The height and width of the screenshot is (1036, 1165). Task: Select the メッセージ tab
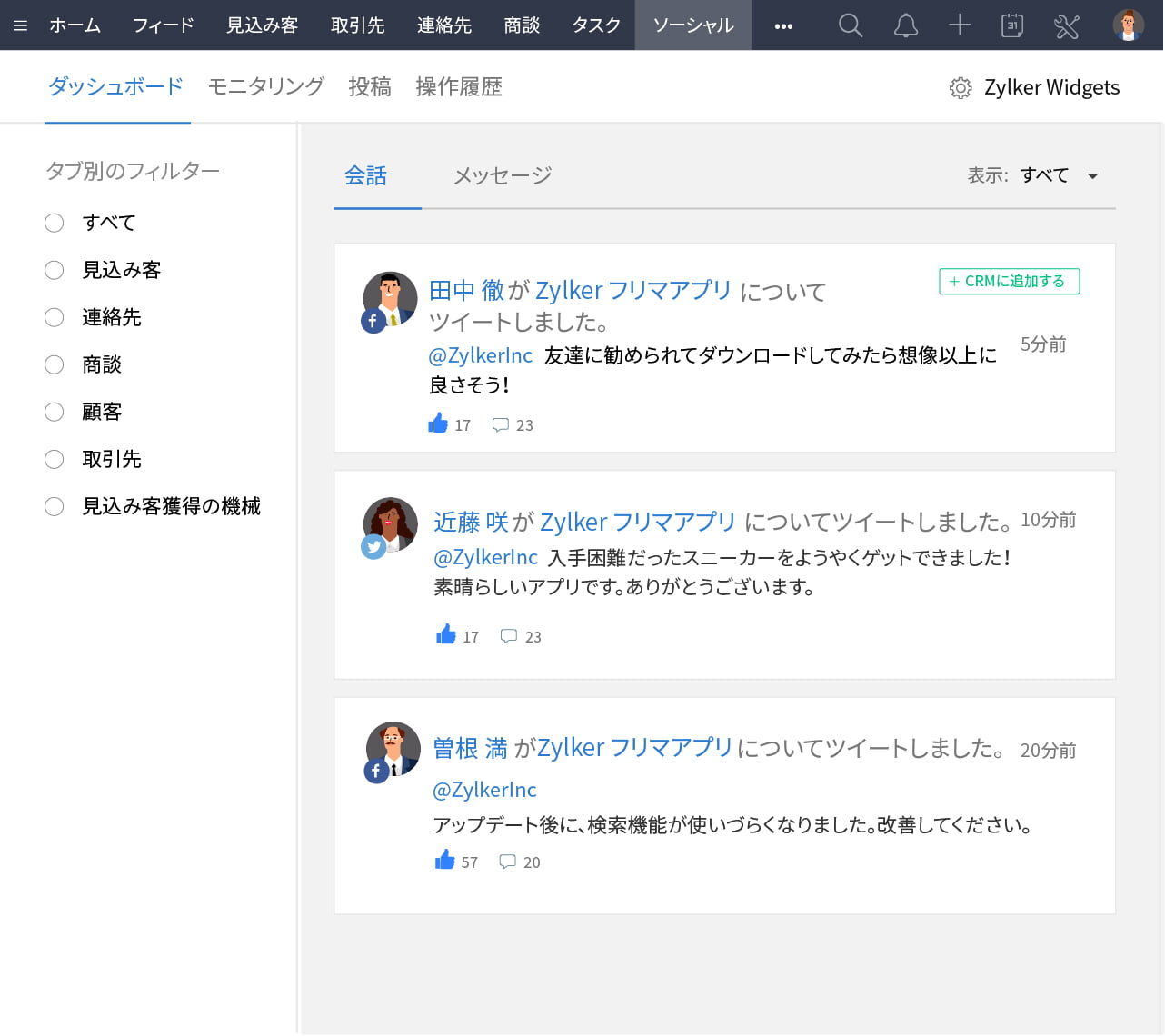503,175
